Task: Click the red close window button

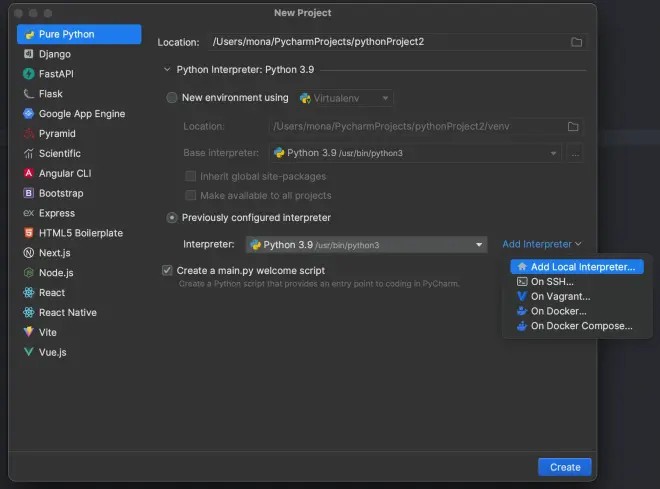Action: 19,13
